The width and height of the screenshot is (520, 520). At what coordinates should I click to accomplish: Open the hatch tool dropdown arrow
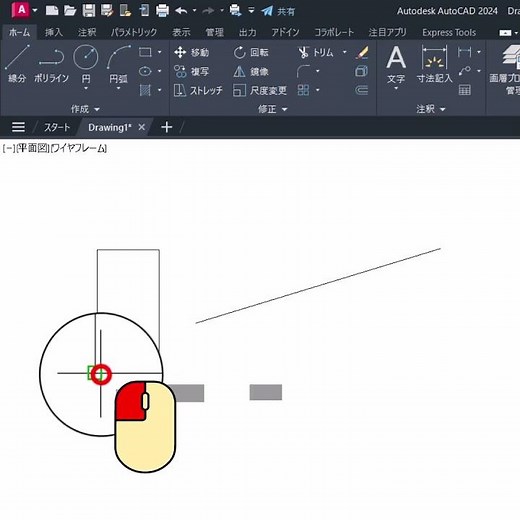point(160,90)
